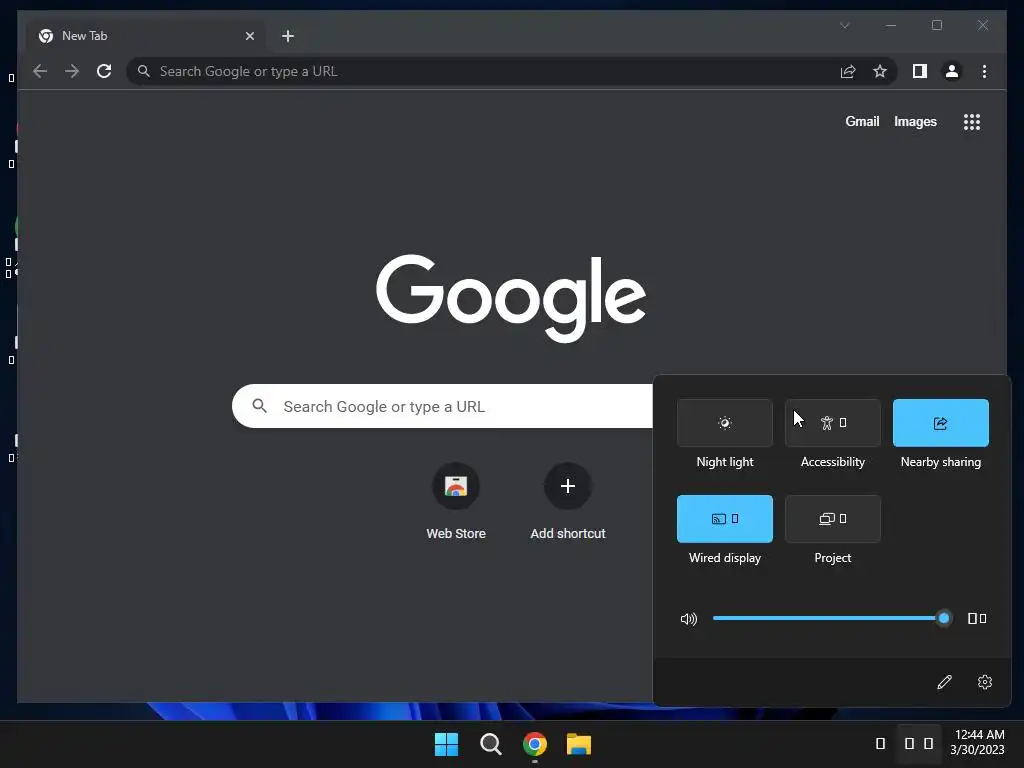Click the share page icon in address bar
This screenshot has height=768, width=1024.
coord(848,71)
